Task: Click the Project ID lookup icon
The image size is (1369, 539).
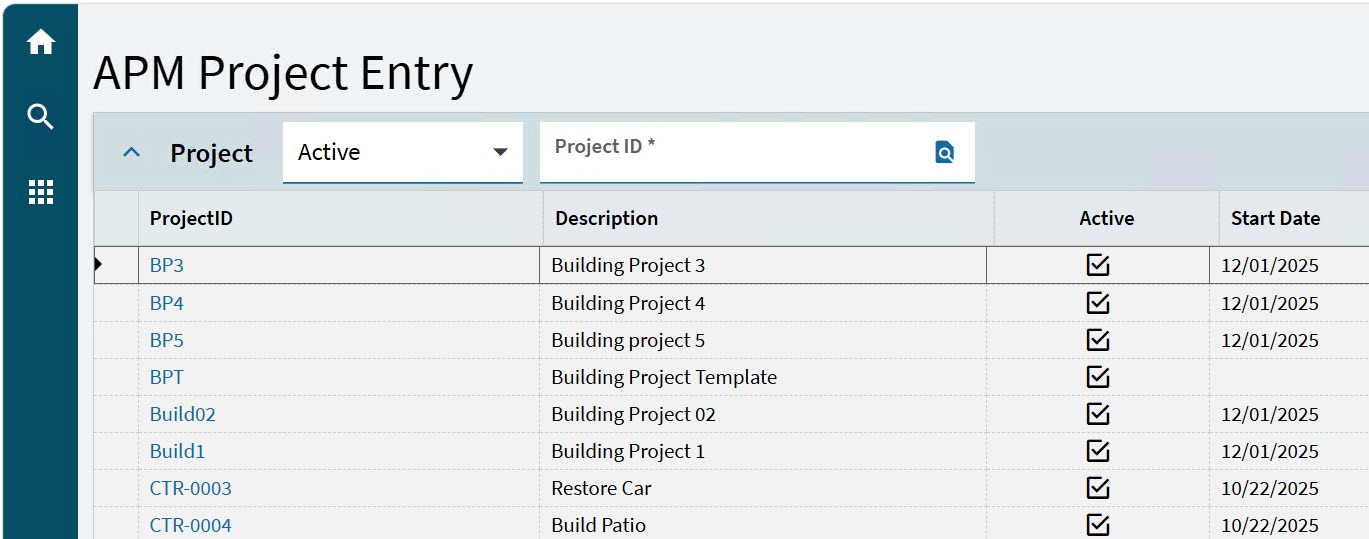Action: point(944,152)
